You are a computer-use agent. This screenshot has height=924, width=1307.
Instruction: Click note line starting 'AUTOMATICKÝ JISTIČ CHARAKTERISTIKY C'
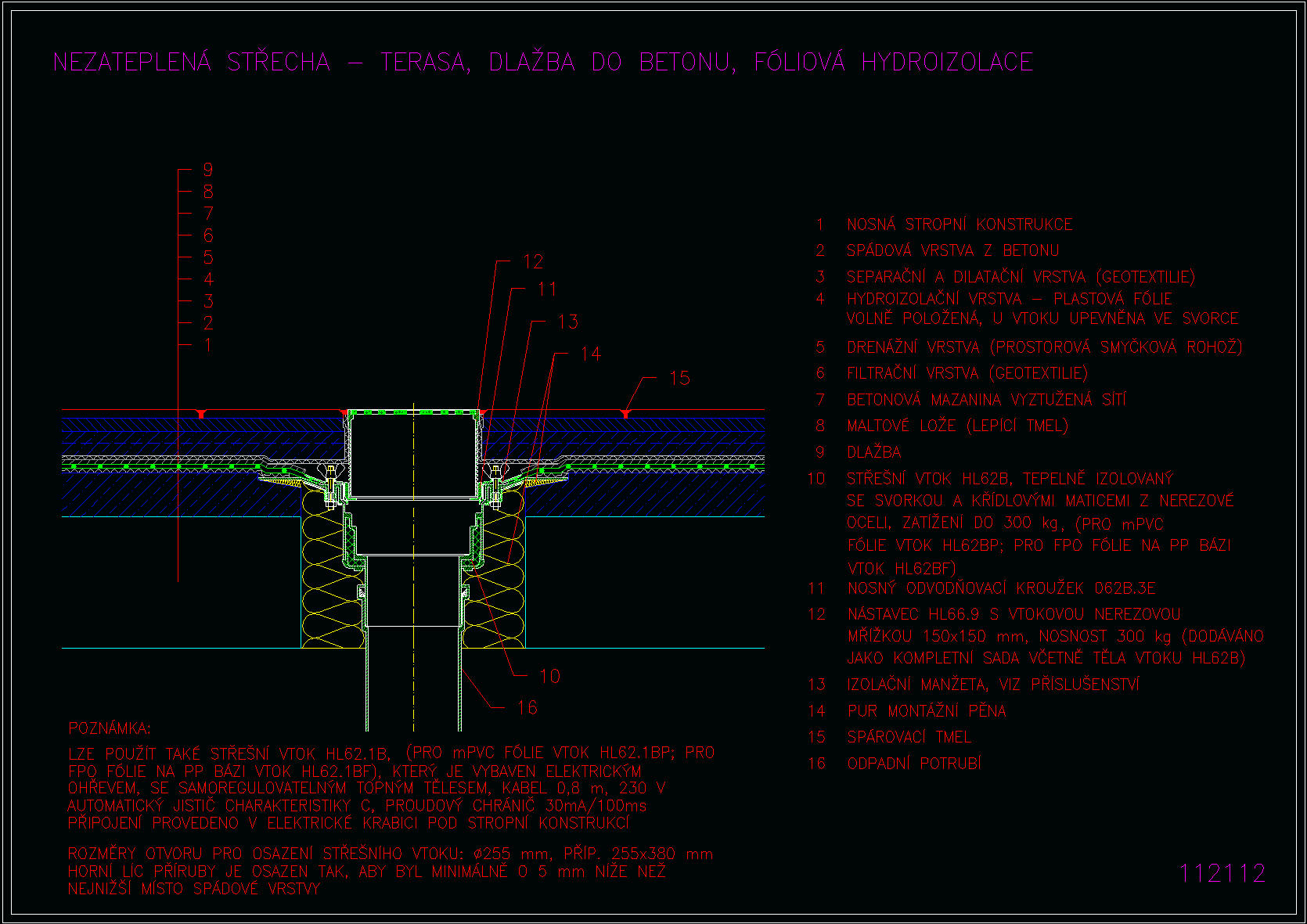tap(357, 806)
